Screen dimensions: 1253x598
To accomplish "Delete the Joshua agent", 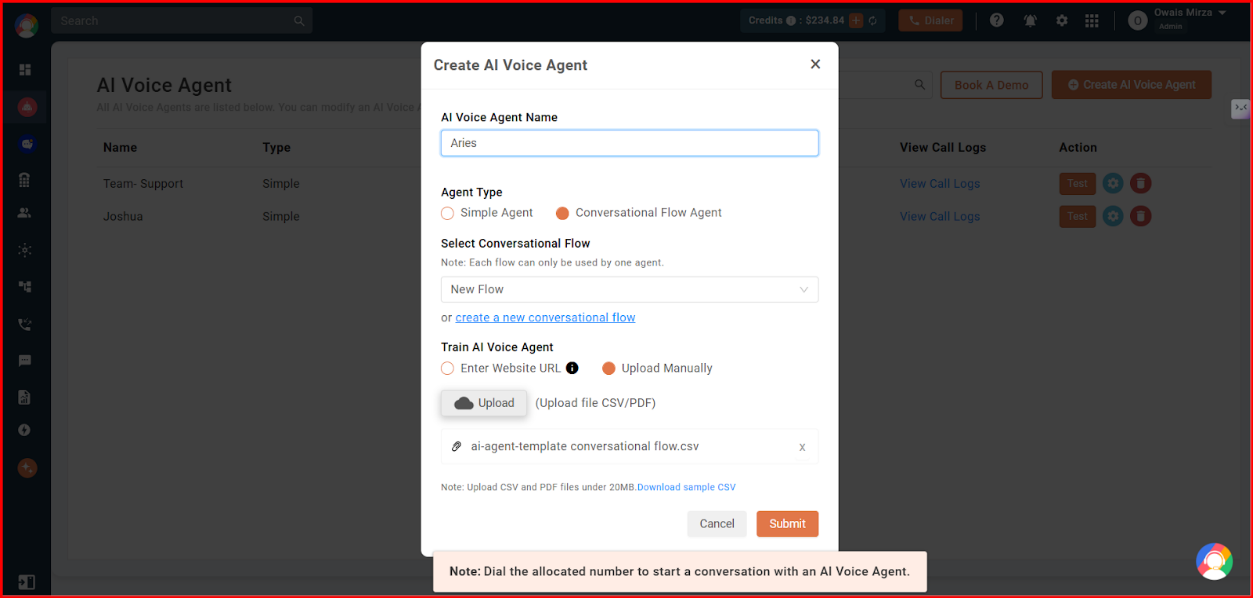I will 1140,216.
